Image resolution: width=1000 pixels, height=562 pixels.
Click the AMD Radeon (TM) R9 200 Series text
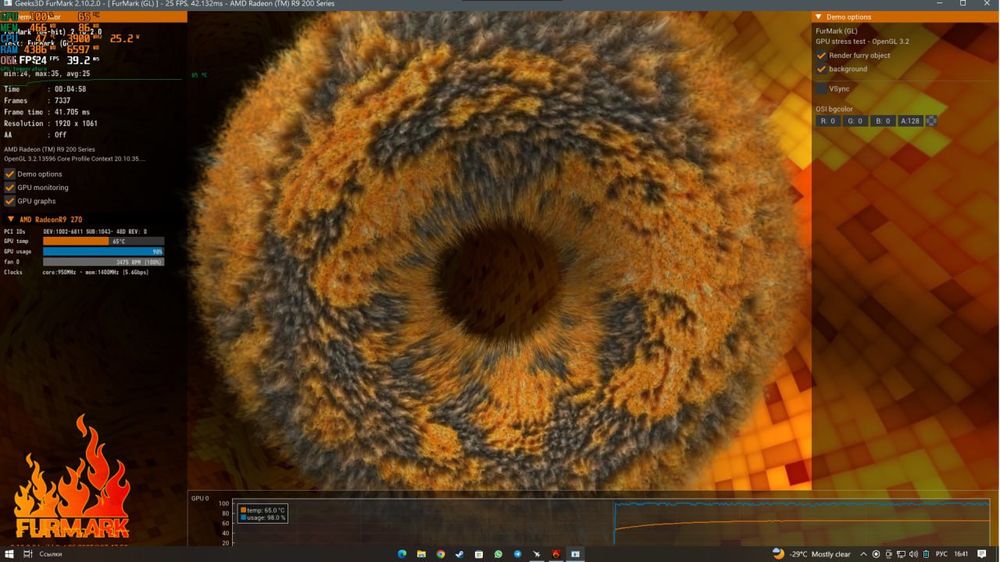[50, 149]
